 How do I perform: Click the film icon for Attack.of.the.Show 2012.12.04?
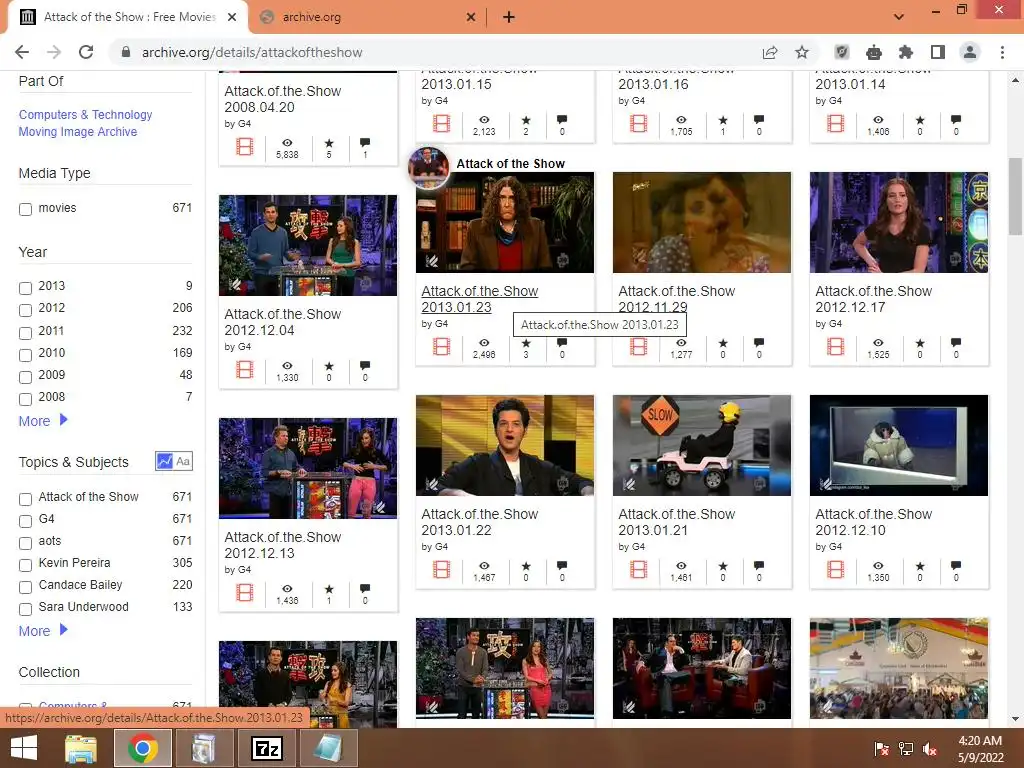245,370
